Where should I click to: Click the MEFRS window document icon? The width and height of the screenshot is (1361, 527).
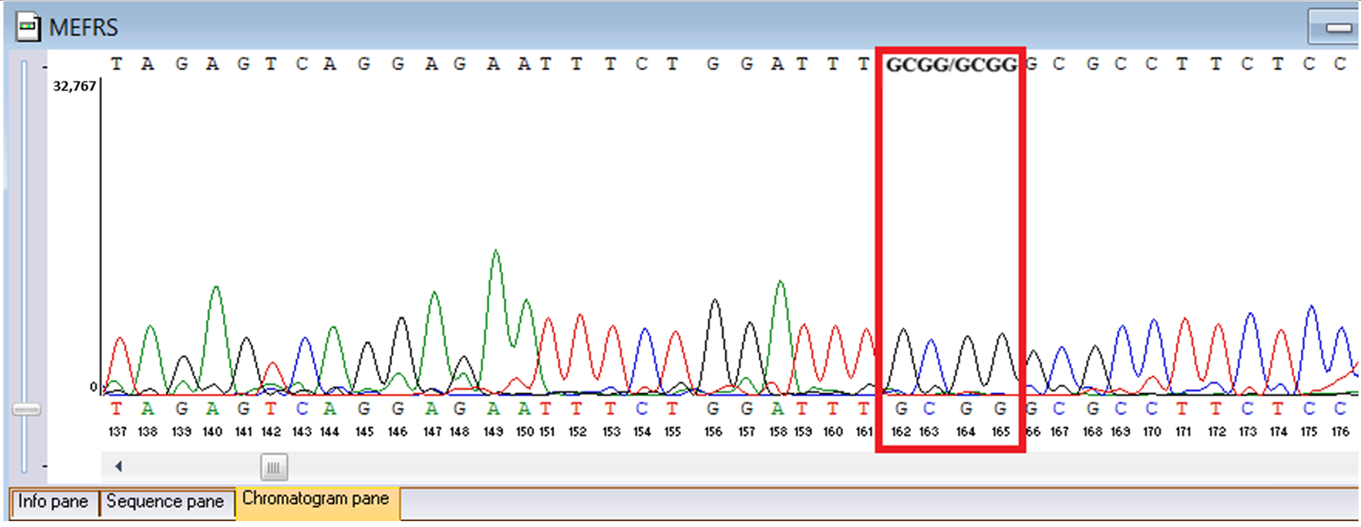(29, 28)
